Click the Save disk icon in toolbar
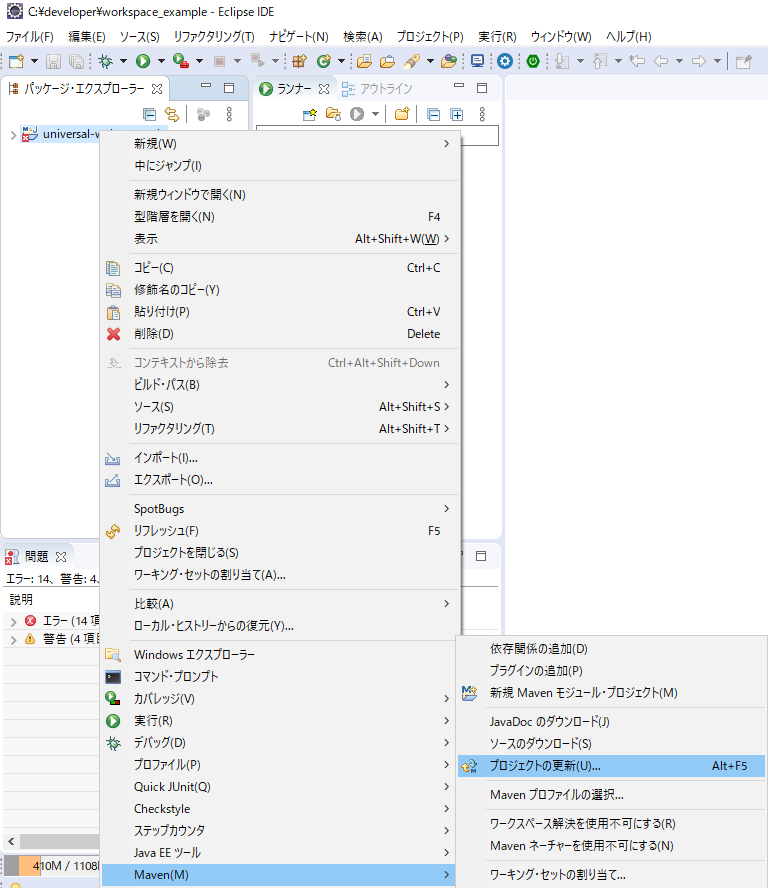Image resolution: width=768 pixels, height=888 pixels. tap(53, 61)
